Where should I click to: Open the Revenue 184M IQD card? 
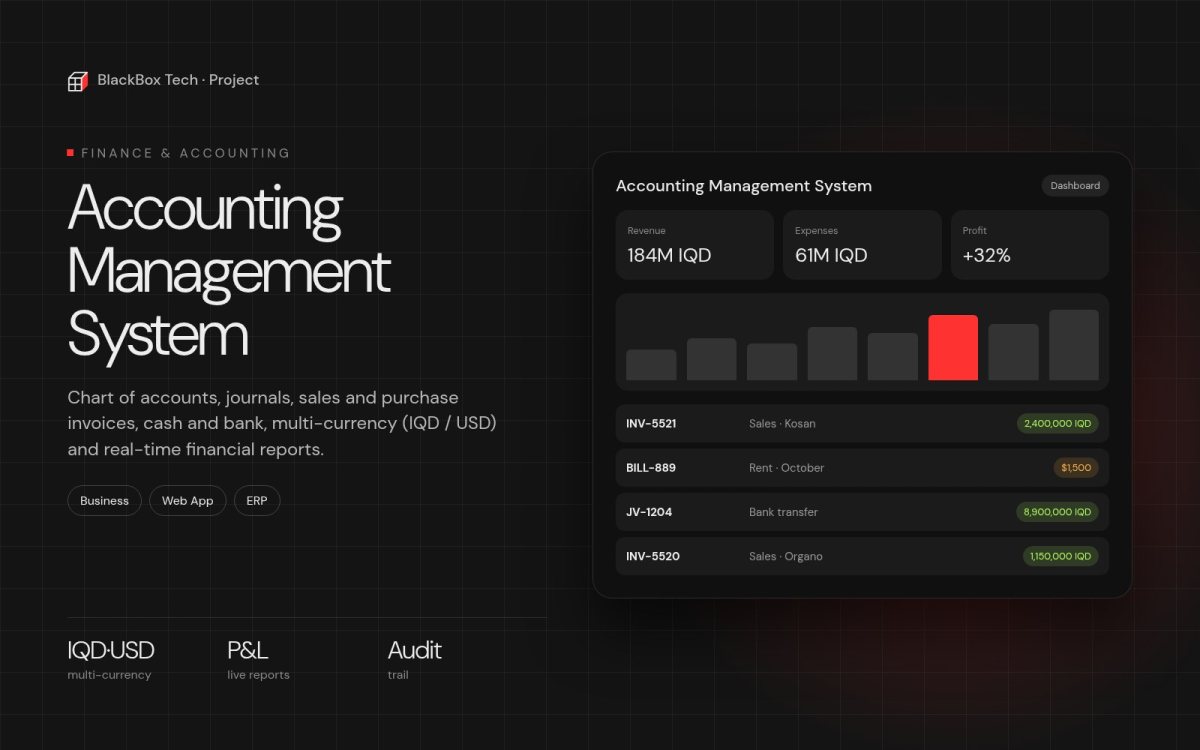[695, 245]
